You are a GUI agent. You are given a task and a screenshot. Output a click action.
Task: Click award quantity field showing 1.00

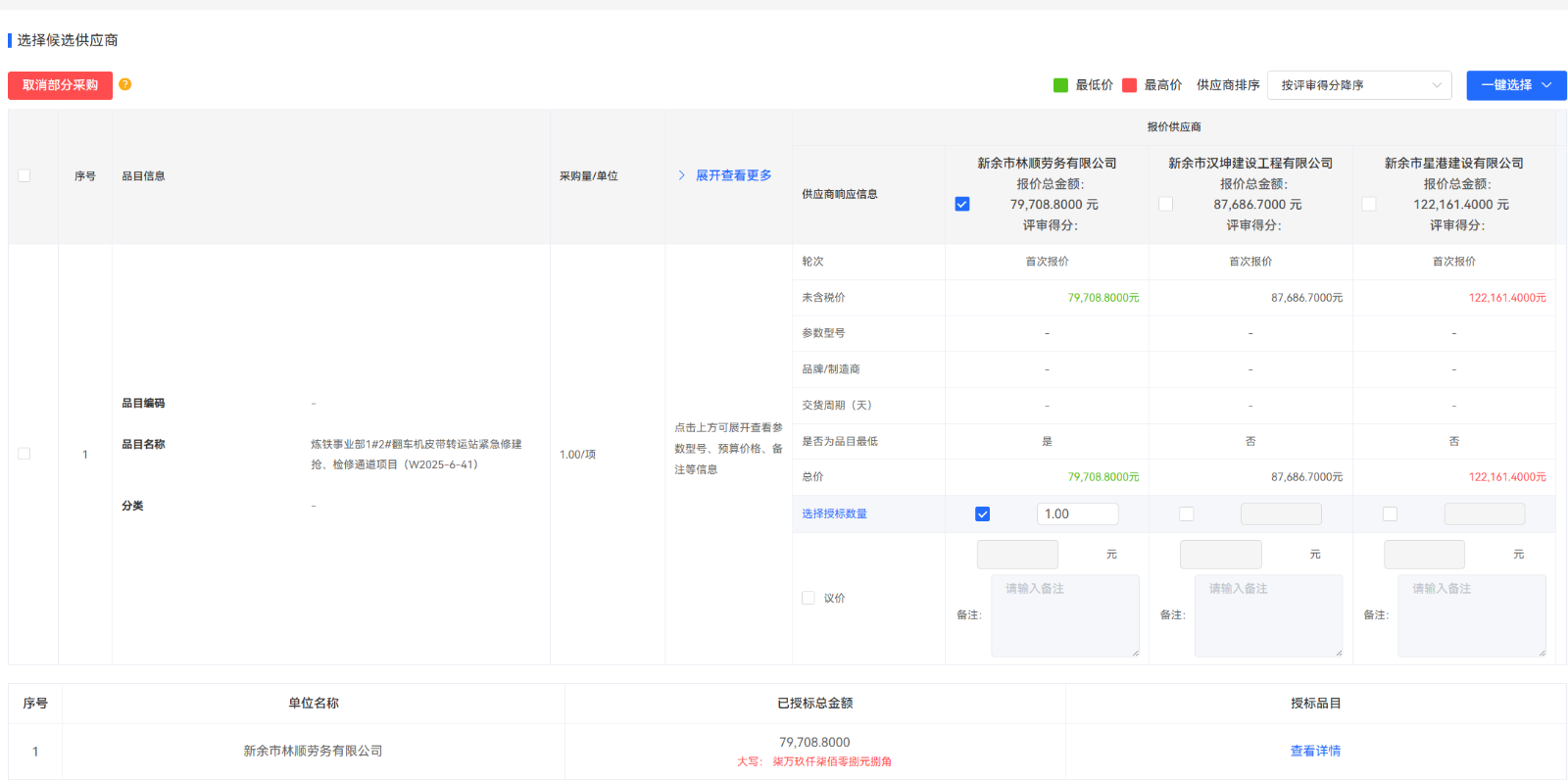tap(1077, 513)
